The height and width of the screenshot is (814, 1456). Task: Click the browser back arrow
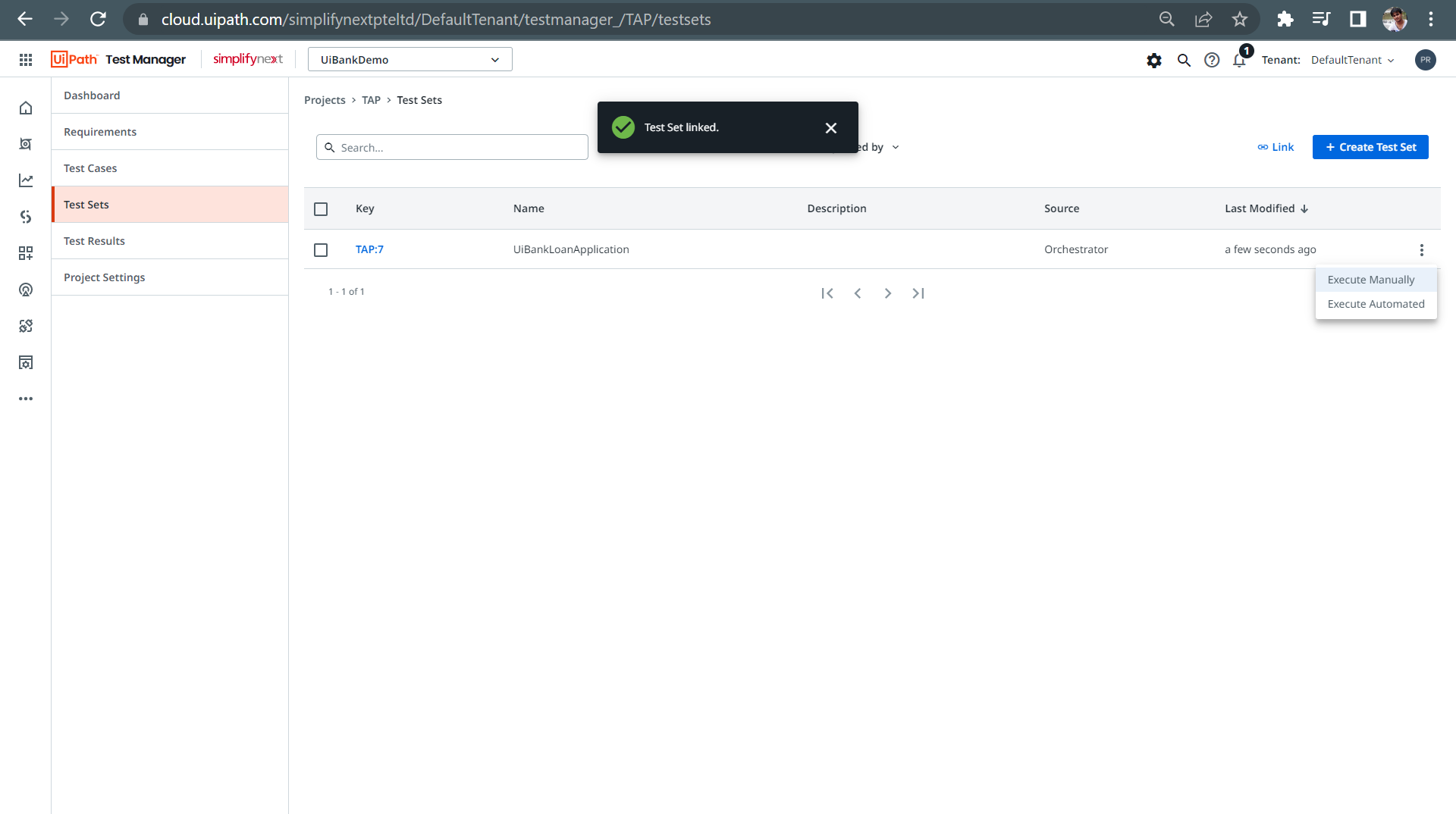tap(25, 19)
